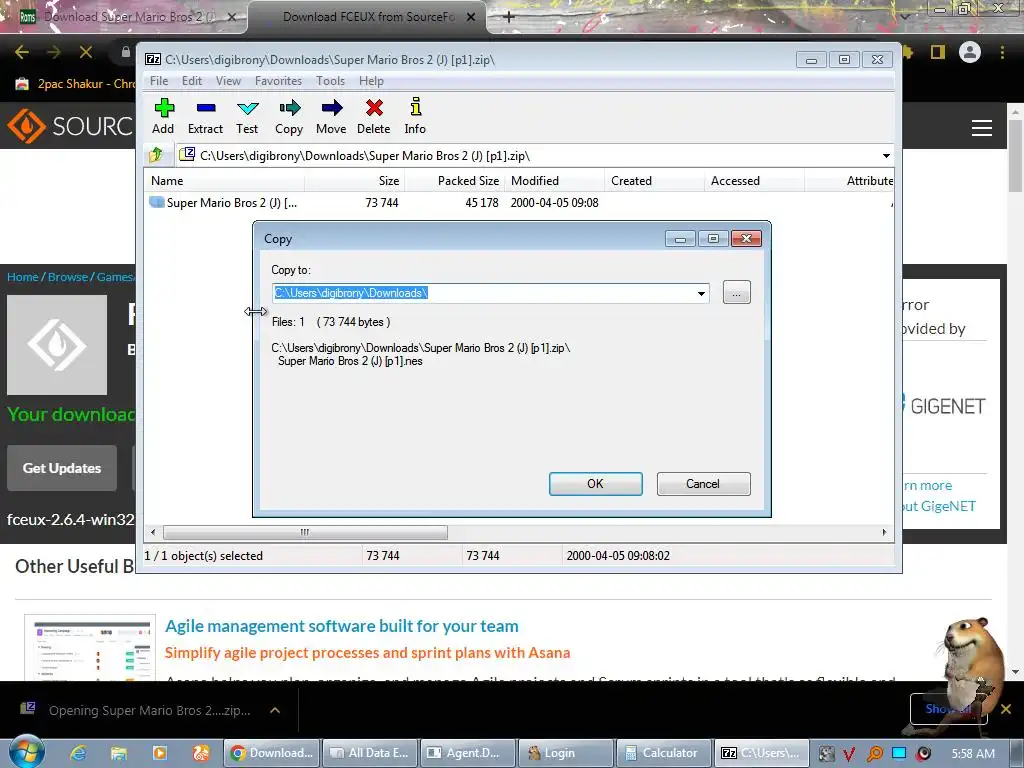Expand the 7-Zip address bar dropdown
1024x768 pixels.
point(886,156)
